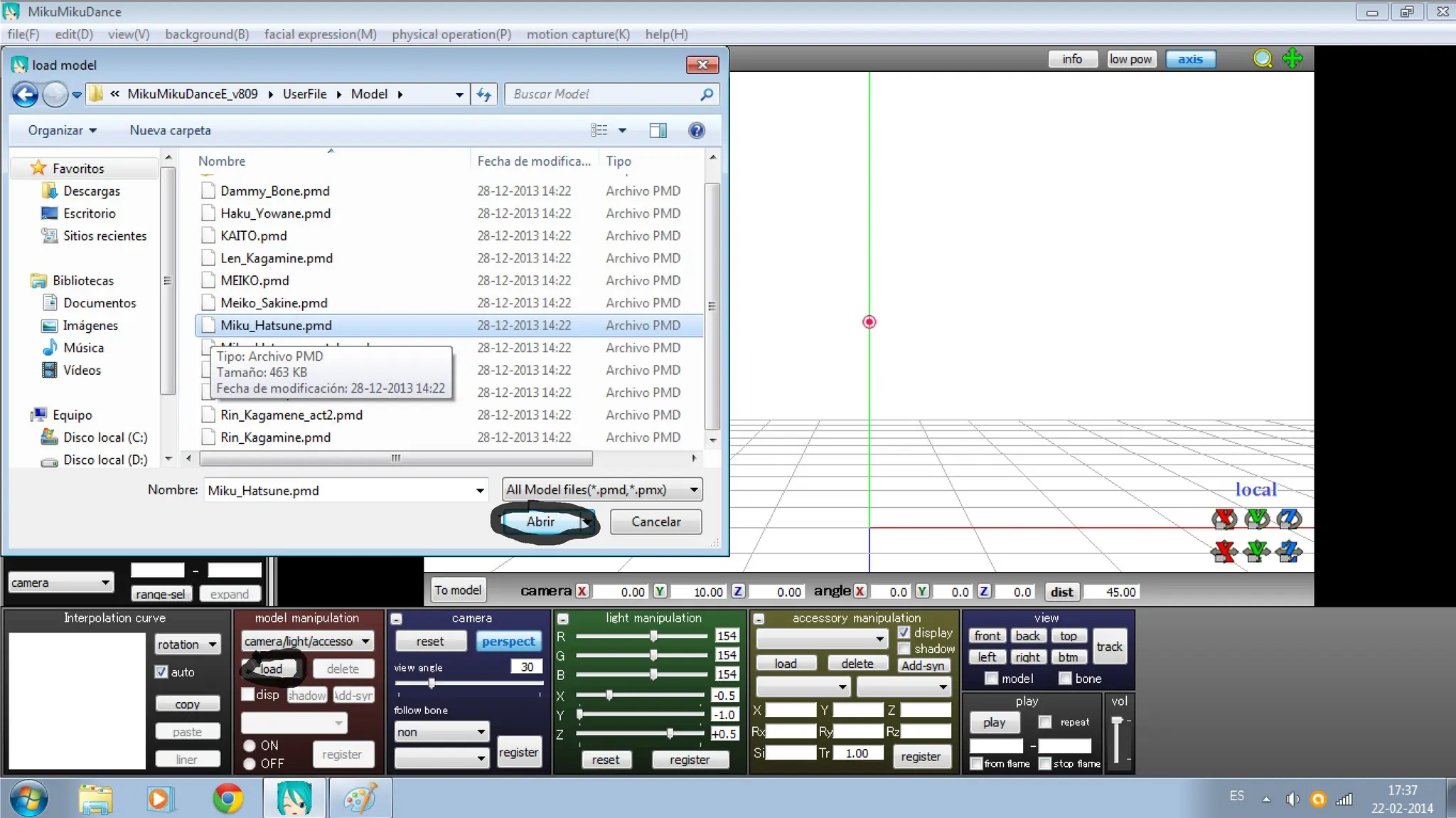Click the search magnifier in Buscar Model
This screenshot has height=818, width=1456.
[x=707, y=94]
